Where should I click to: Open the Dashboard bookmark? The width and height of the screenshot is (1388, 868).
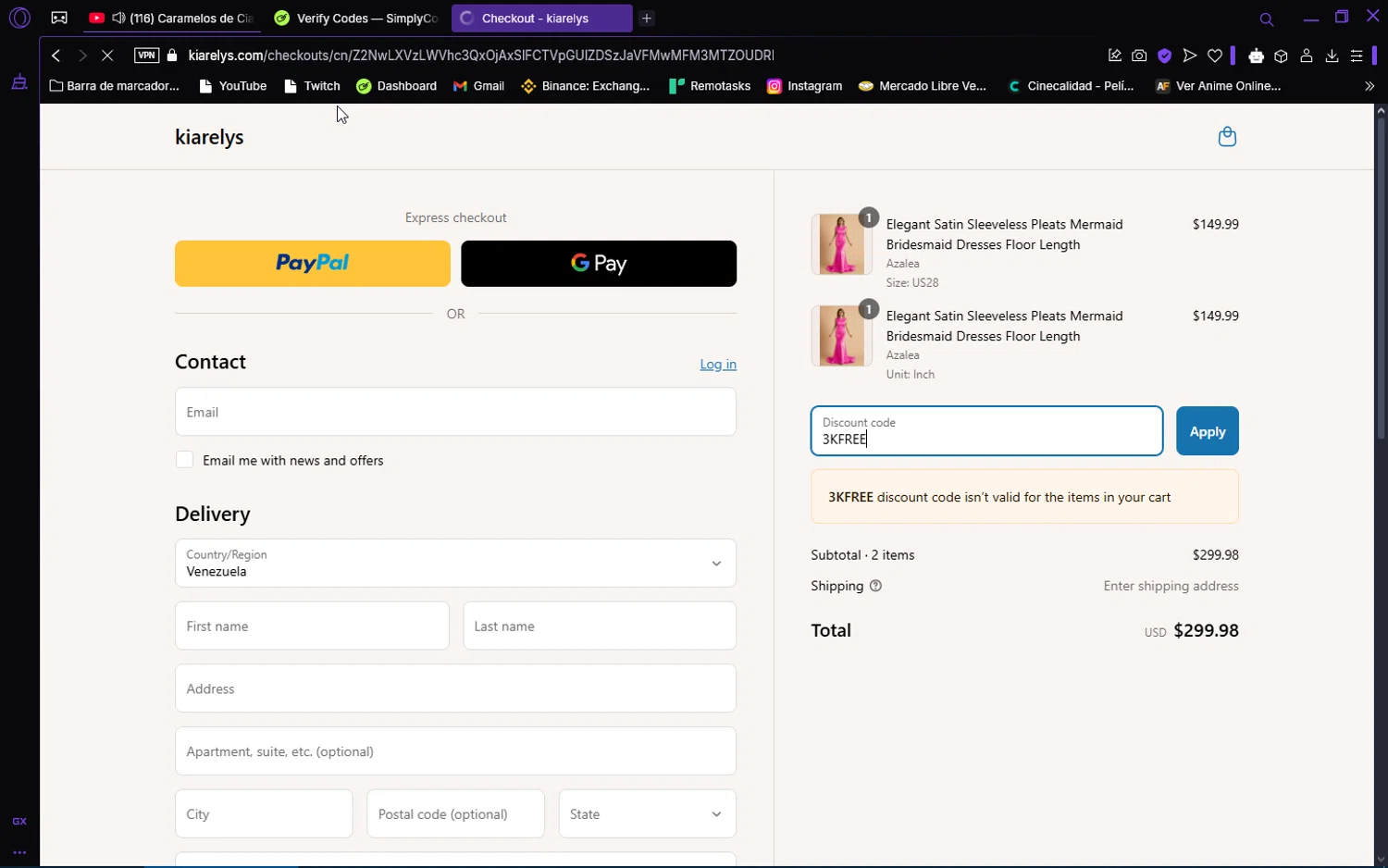(x=396, y=86)
